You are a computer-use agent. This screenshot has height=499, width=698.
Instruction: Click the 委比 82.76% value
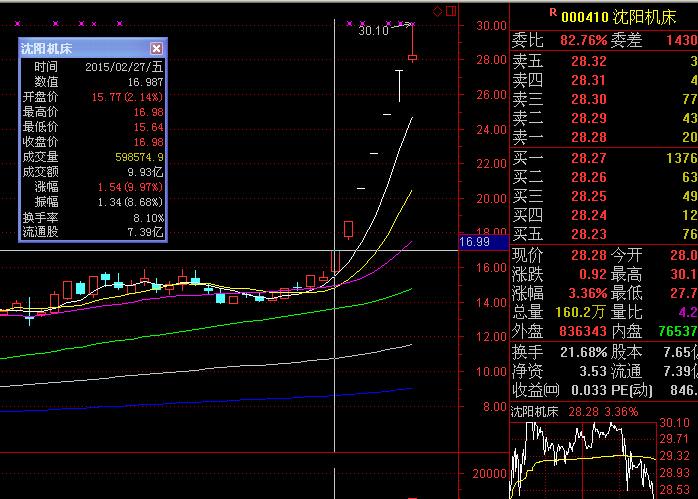[583, 40]
